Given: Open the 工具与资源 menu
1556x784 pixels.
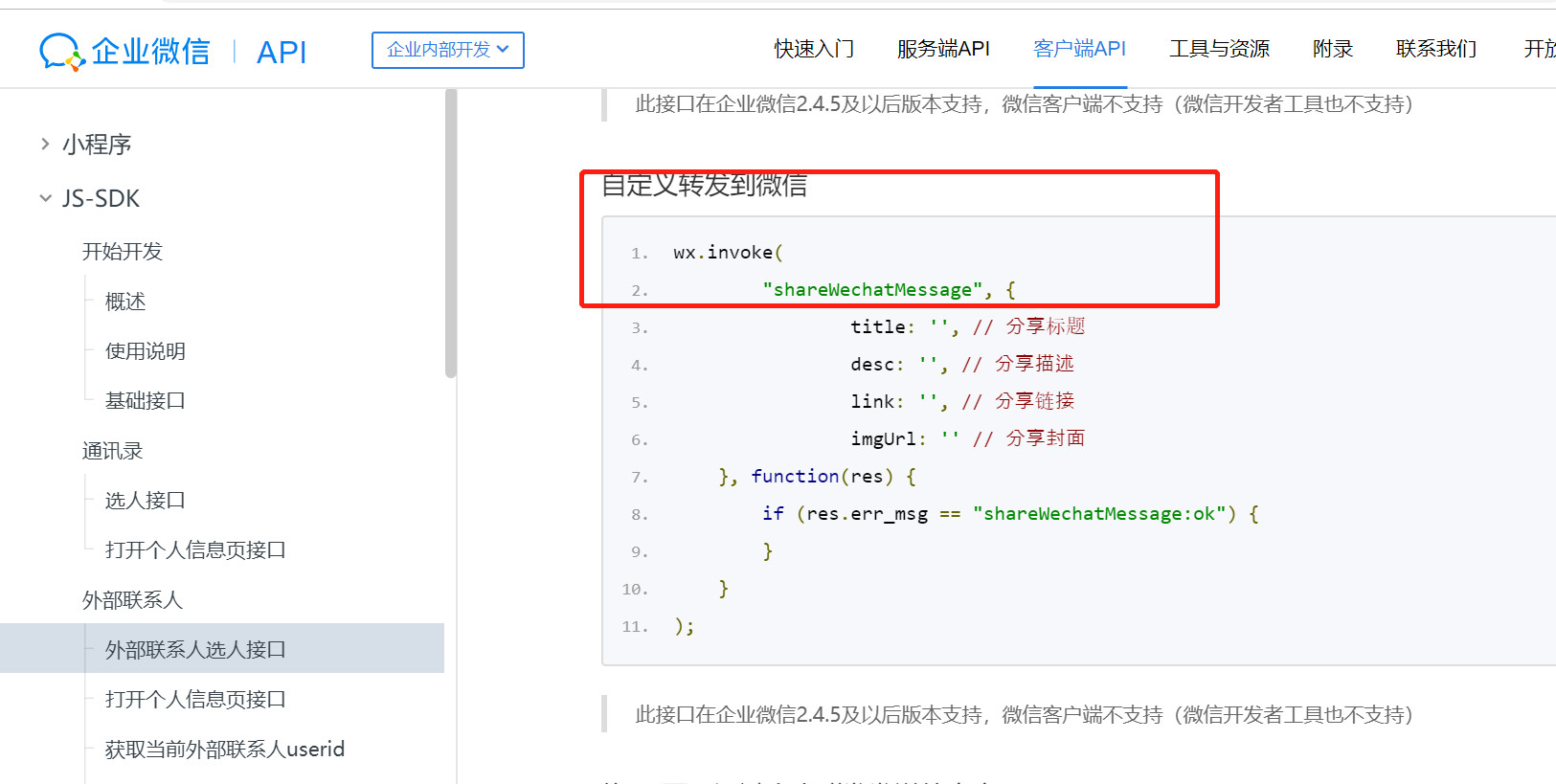Looking at the screenshot, I should [1219, 49].
